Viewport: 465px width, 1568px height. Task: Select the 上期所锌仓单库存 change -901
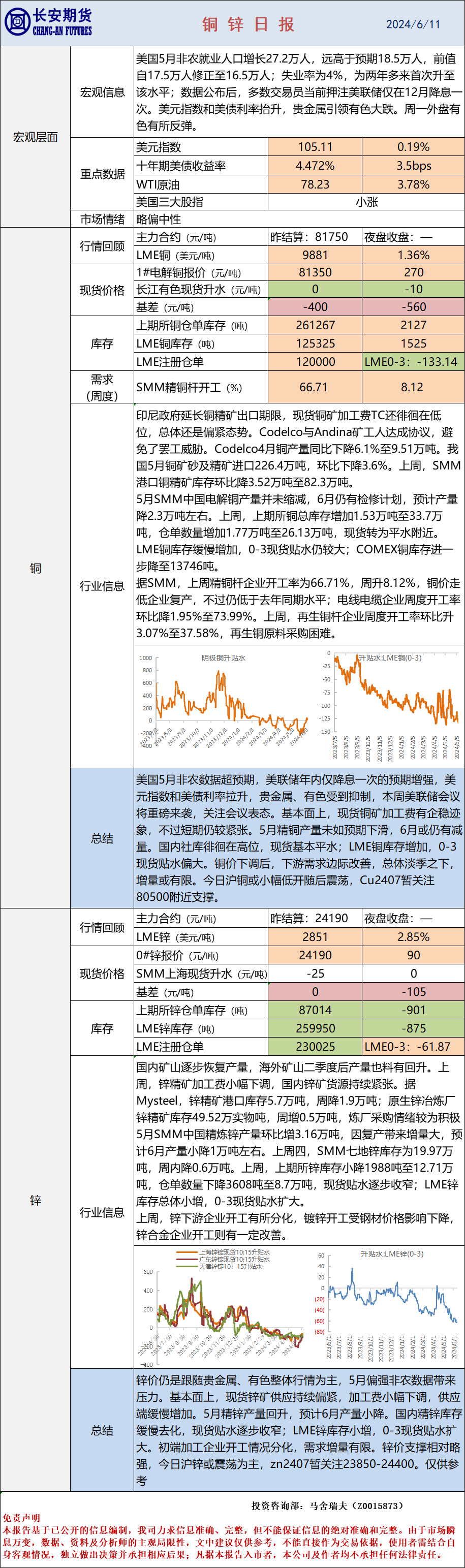[413, 1010]
